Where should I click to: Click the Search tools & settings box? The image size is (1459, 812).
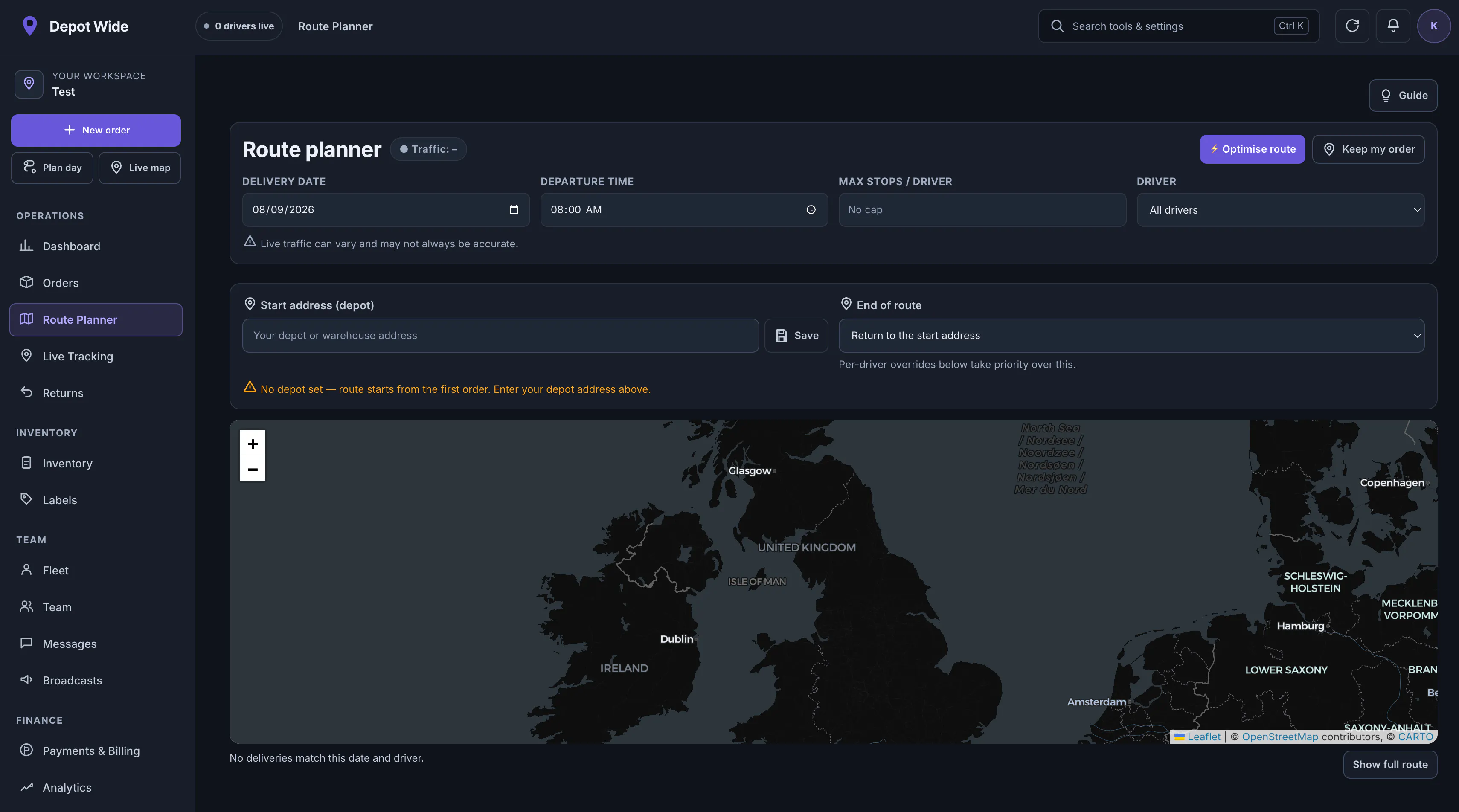[x=1179, y=26]
